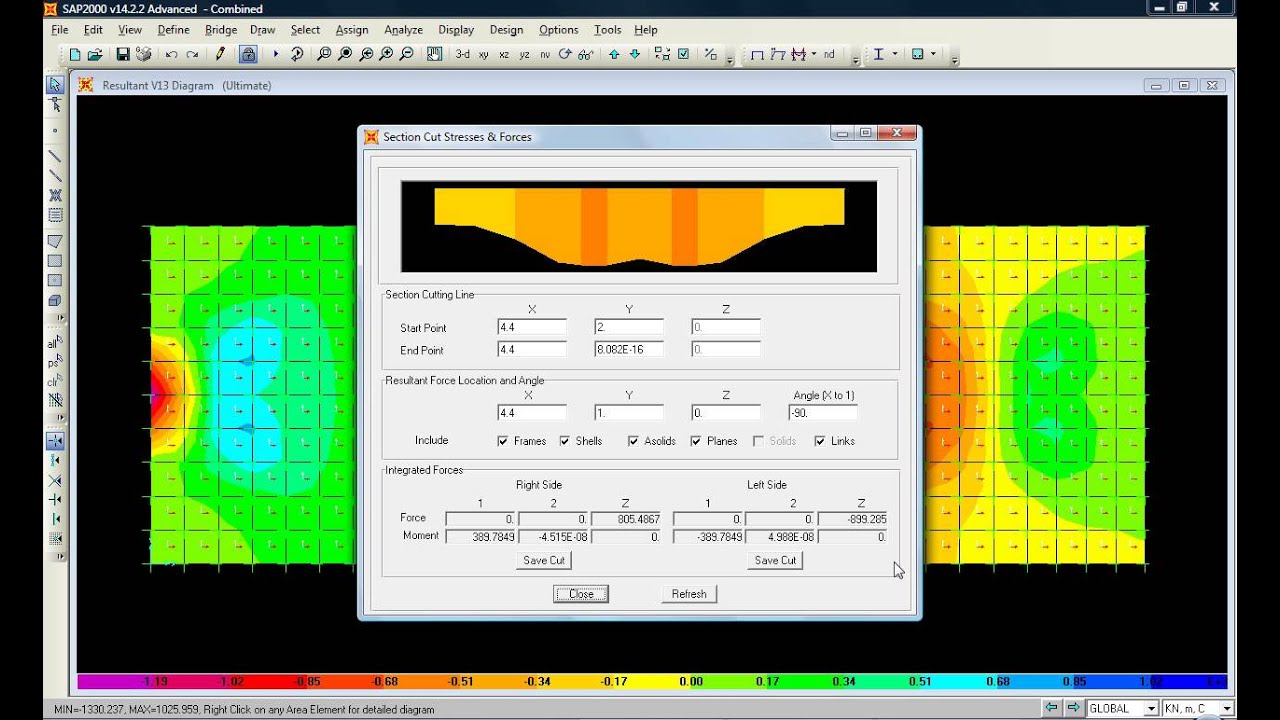This screenshot has height=720, width=1280.
Task: Select the 3-d view button
Action: 462,54
